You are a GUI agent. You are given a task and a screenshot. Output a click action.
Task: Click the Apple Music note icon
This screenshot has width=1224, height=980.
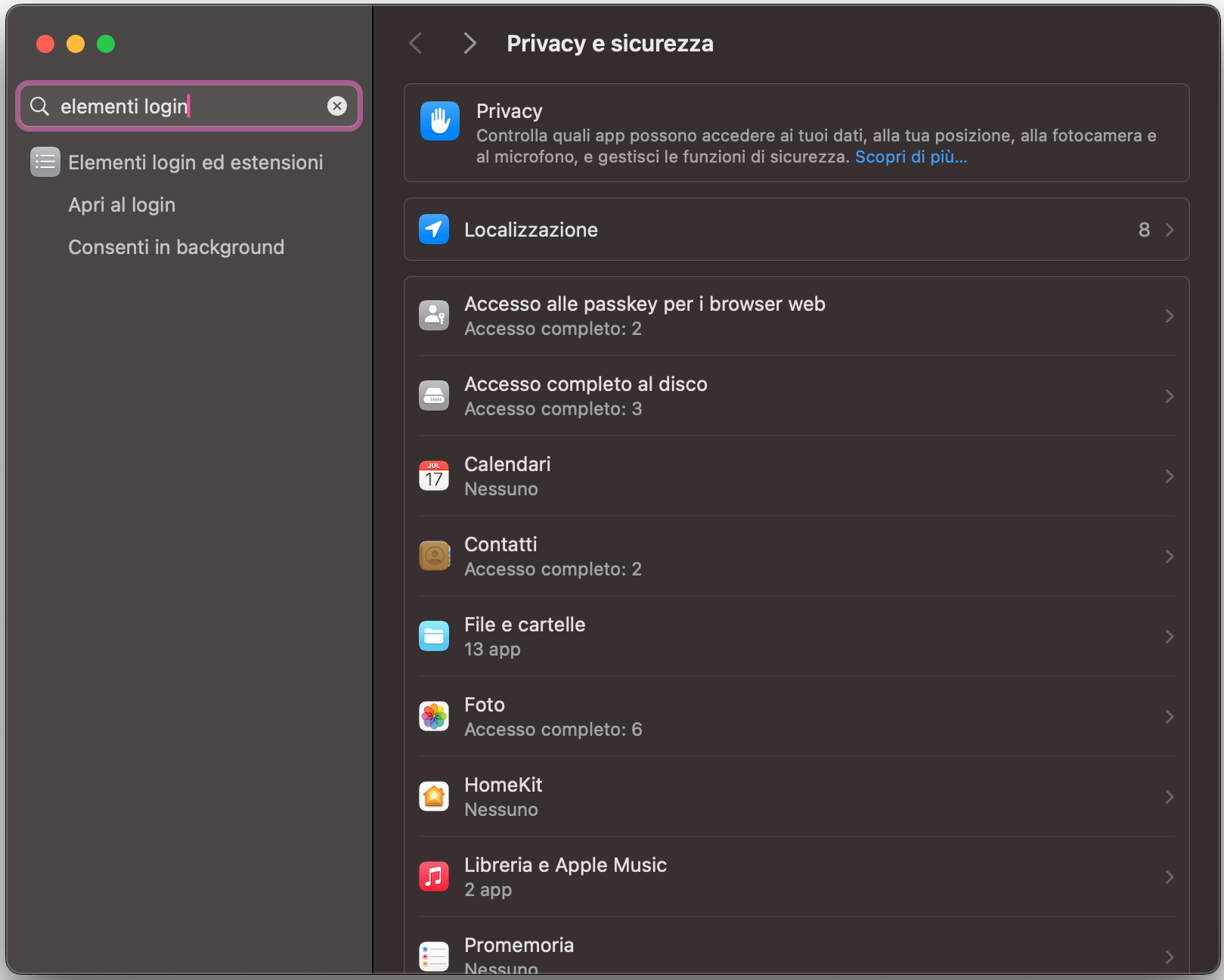click(434, 876)
